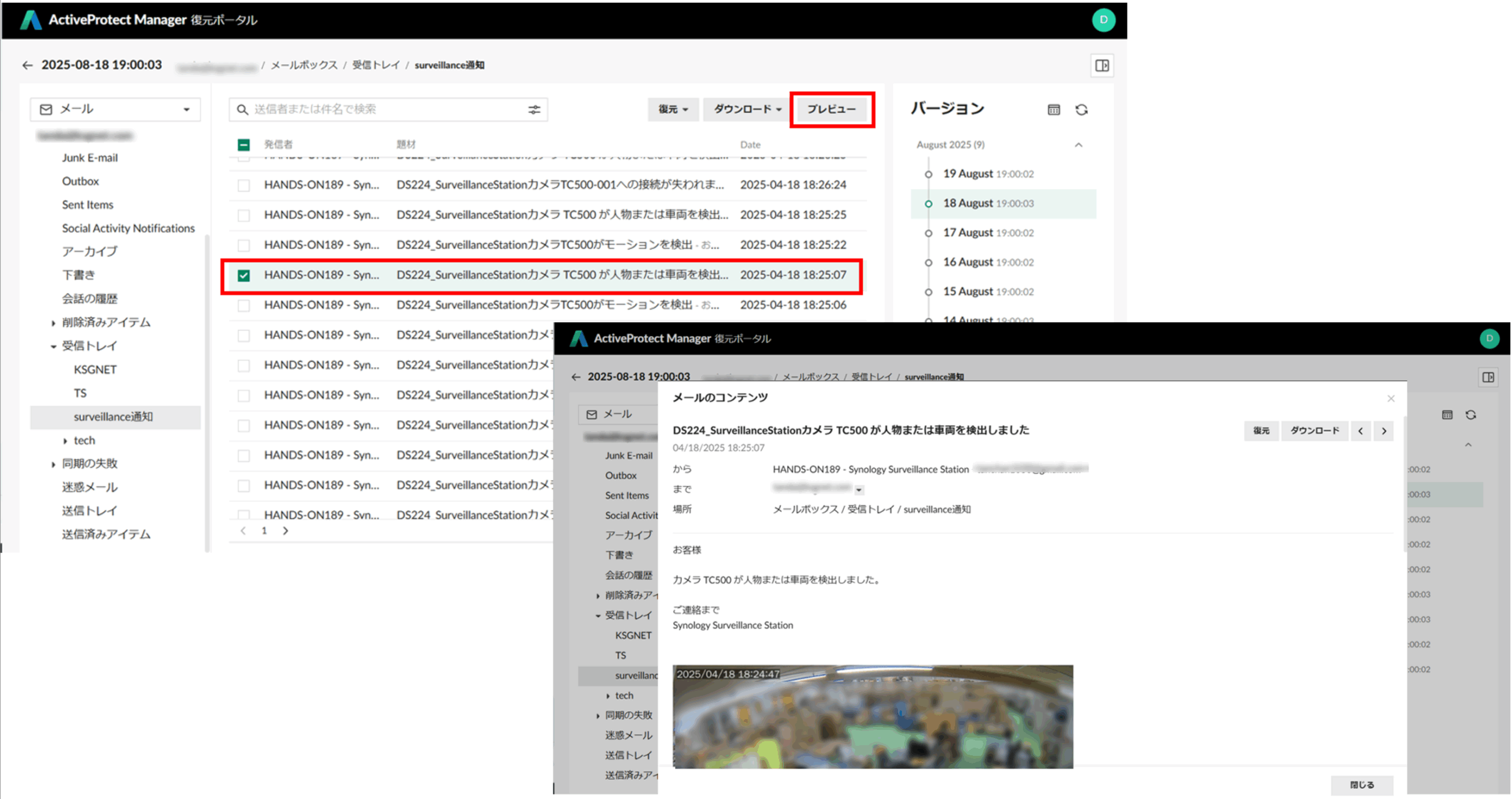Uncheck the mail dated 2025-04-18 18:25:07

[243, 275]
